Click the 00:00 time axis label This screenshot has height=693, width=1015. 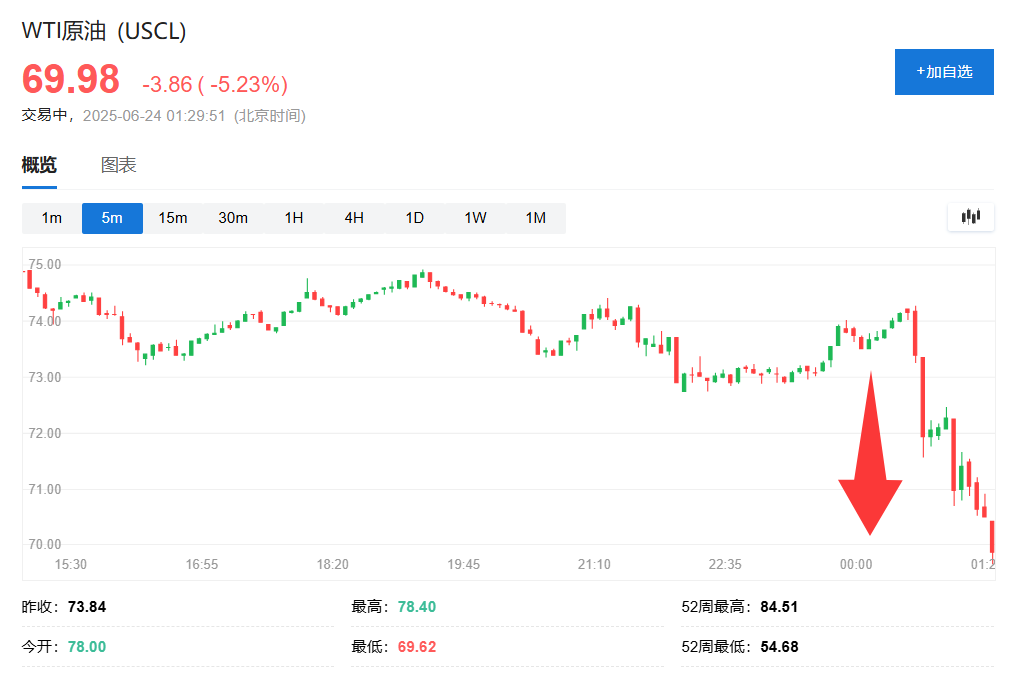(856, 564)
